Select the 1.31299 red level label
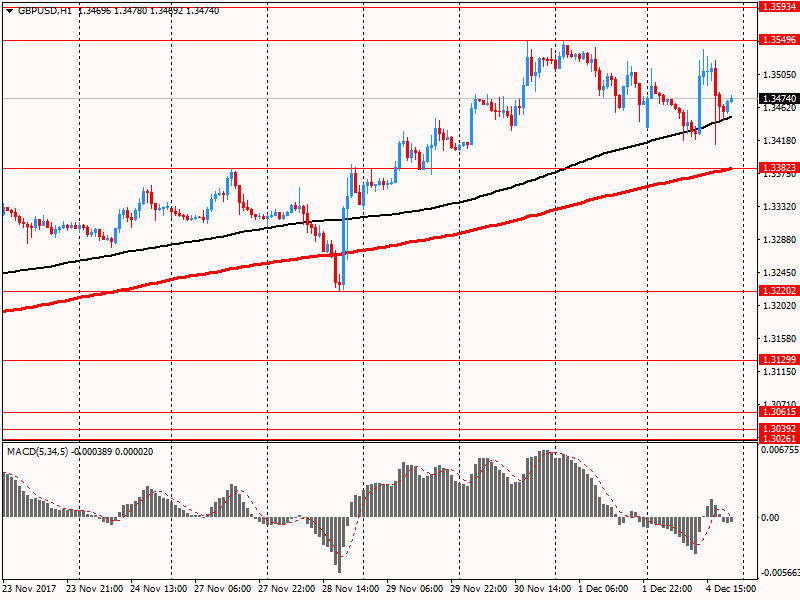The image size is (800, 600). pos(779,360)
